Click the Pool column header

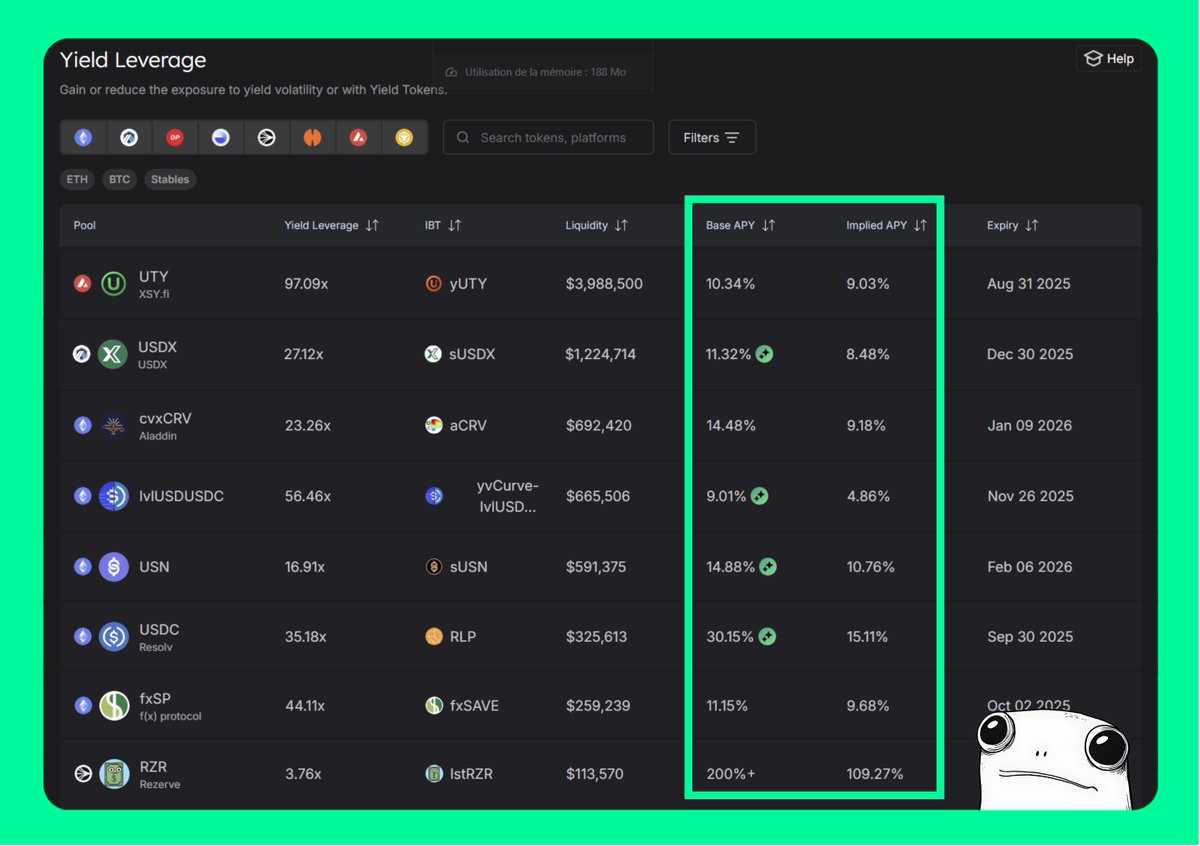click(x=85, y=226)
